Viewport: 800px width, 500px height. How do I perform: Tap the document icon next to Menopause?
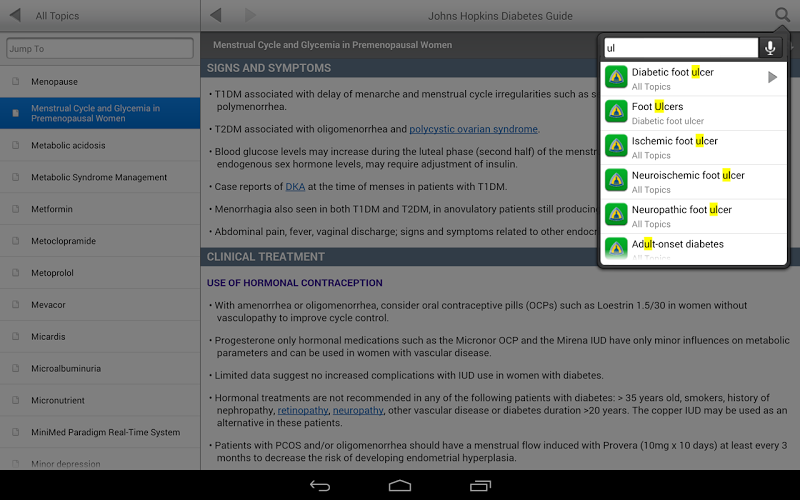click(x=16, y=81)
